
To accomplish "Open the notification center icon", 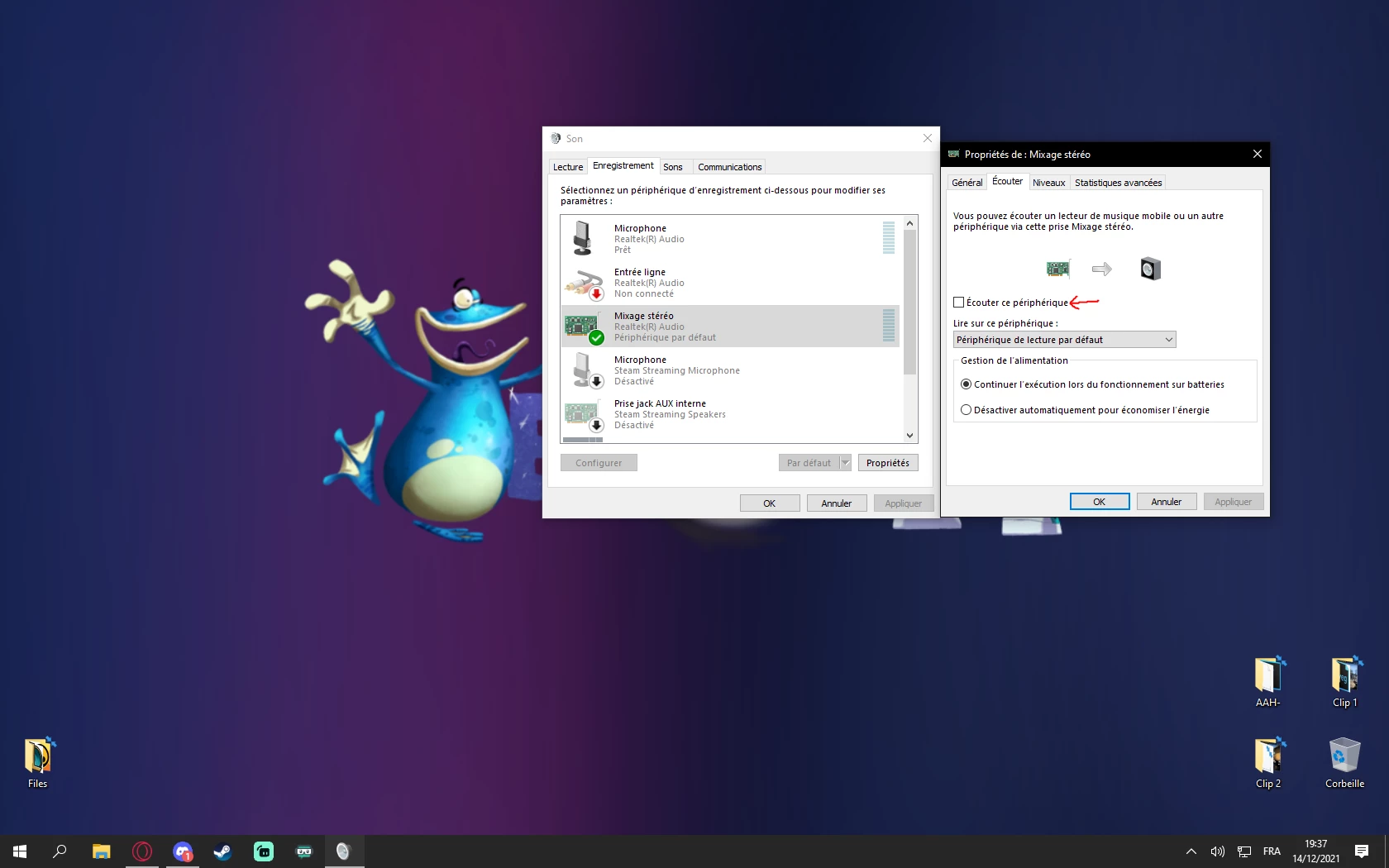I will pyautogui.click(x=1362, y=851).
